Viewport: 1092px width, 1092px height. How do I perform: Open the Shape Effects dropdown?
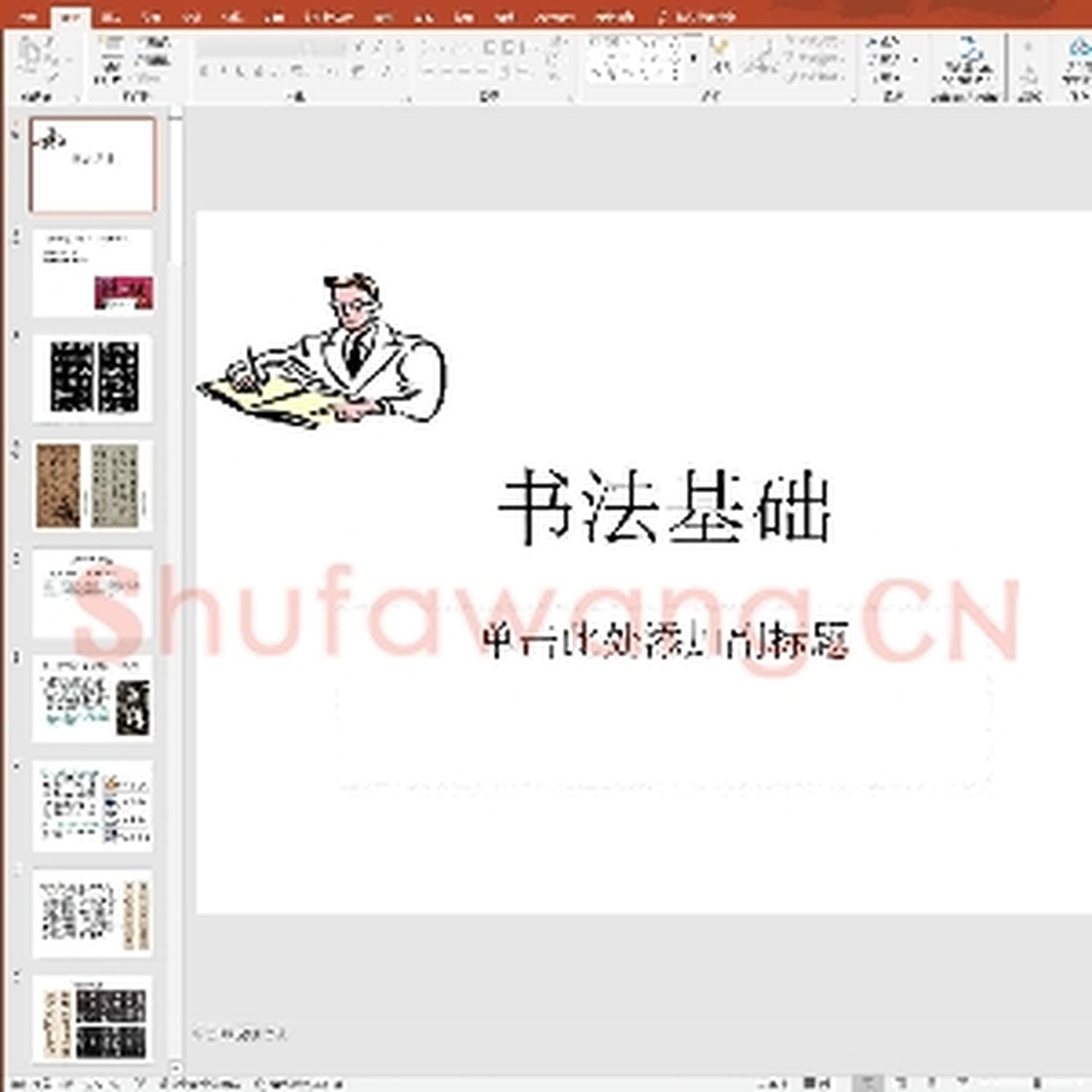815,76
